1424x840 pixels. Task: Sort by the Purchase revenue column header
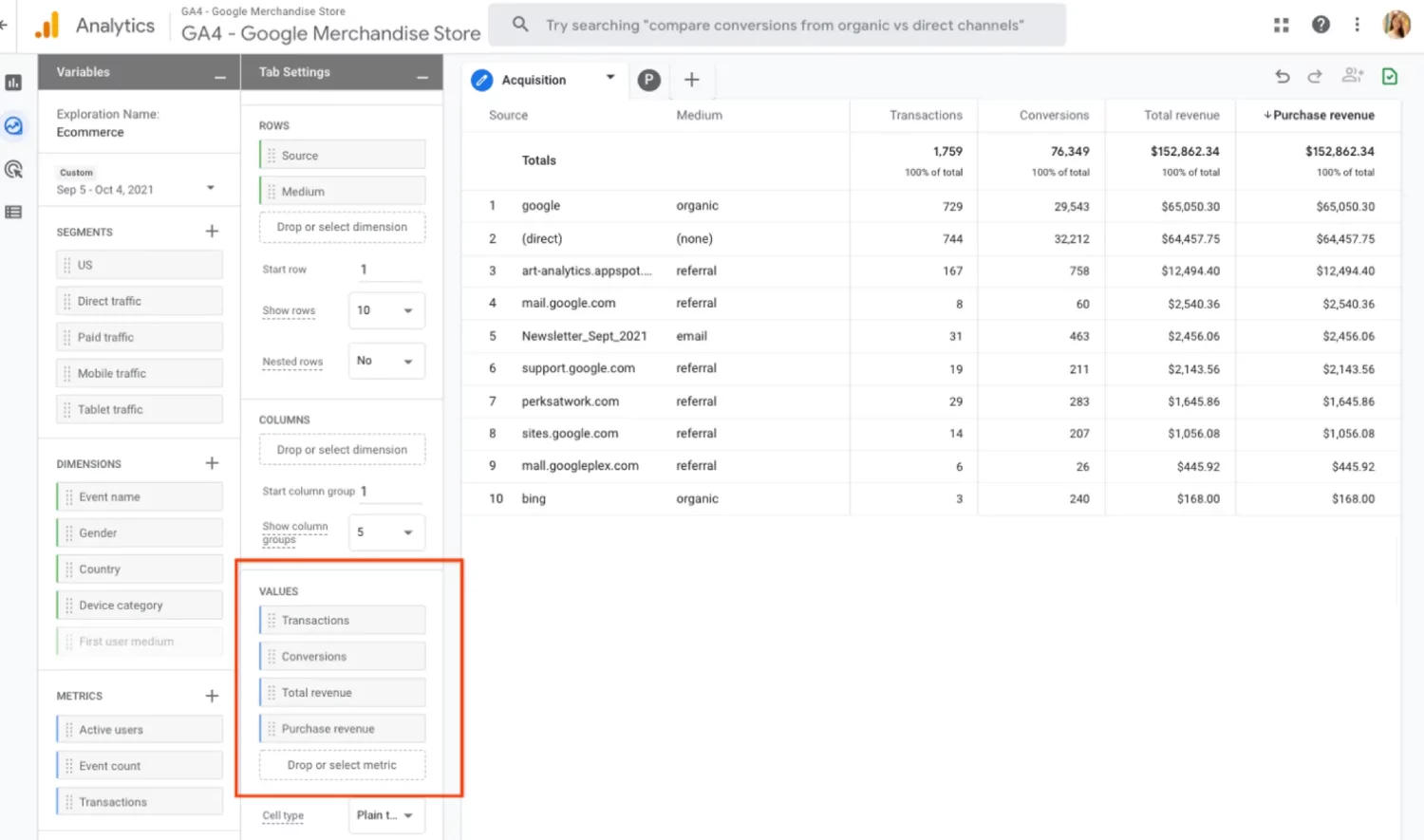point(1319,115)
